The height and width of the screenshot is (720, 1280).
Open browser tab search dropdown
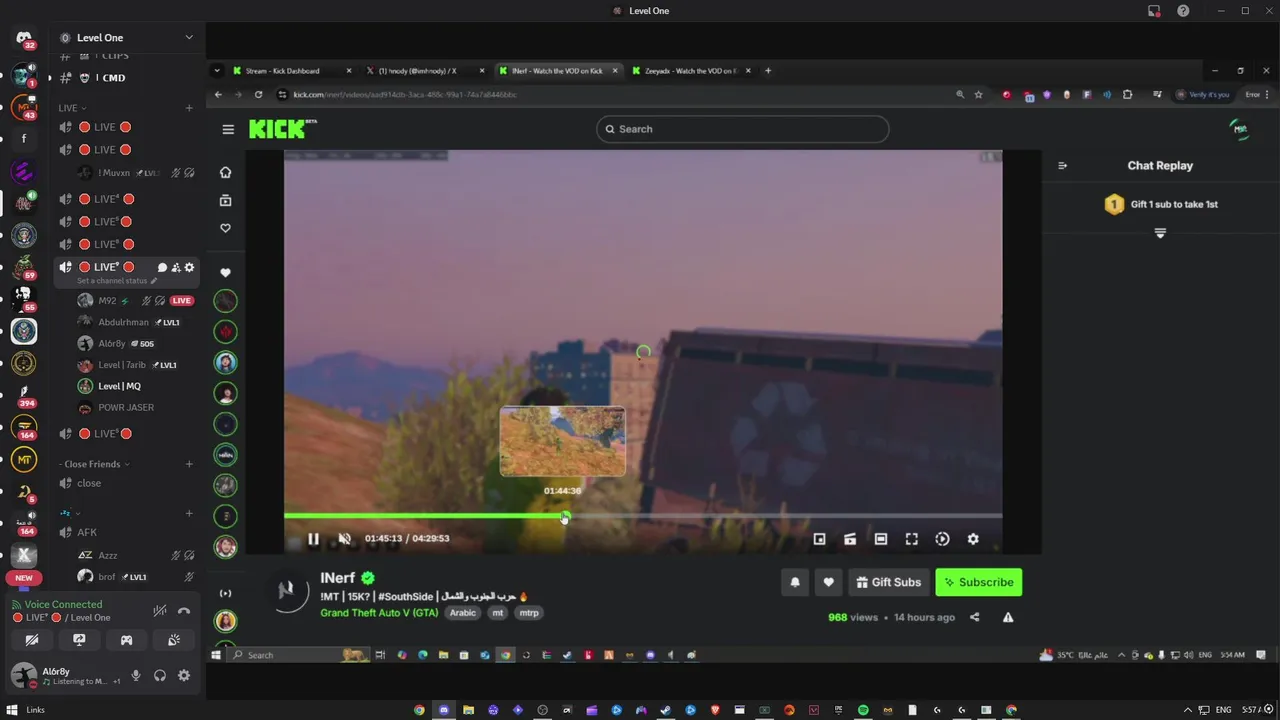tap(217, 71)
